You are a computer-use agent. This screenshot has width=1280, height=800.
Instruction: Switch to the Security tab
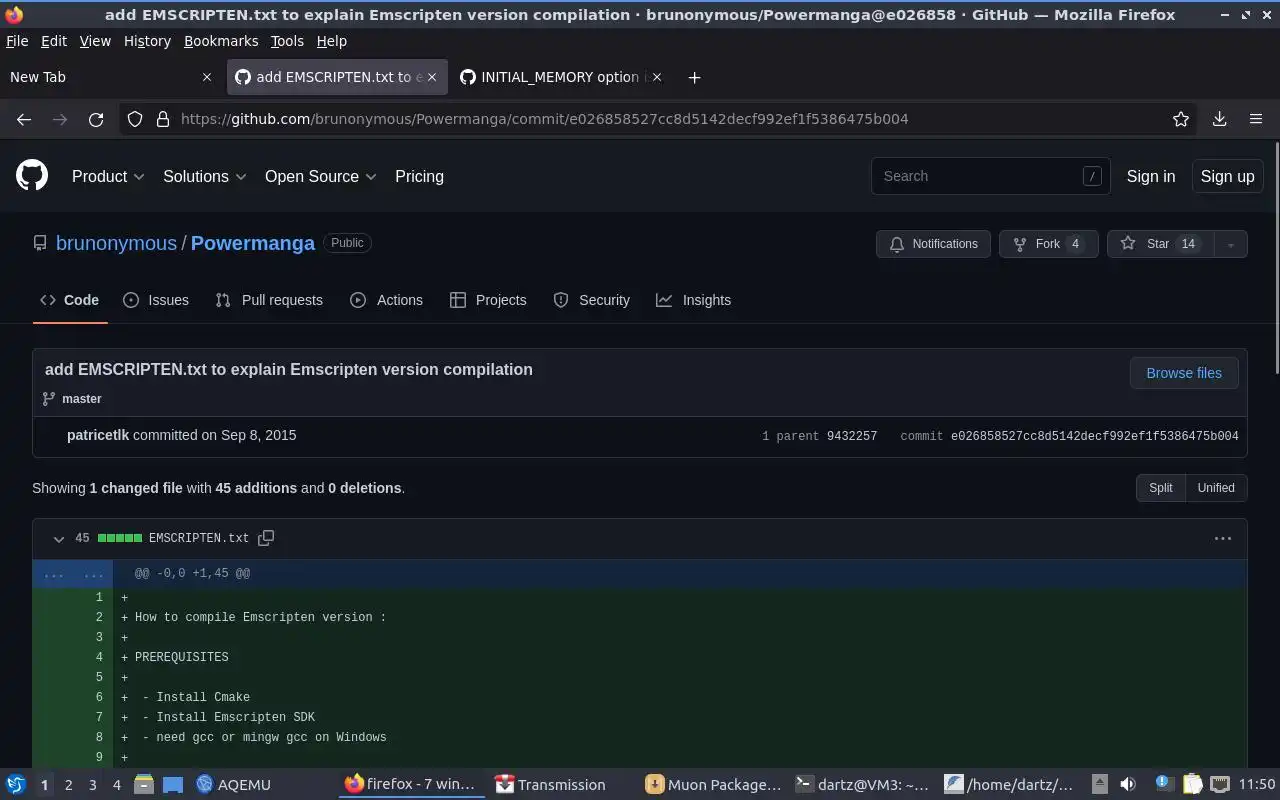pyautogui.click(x=592, y=300)
